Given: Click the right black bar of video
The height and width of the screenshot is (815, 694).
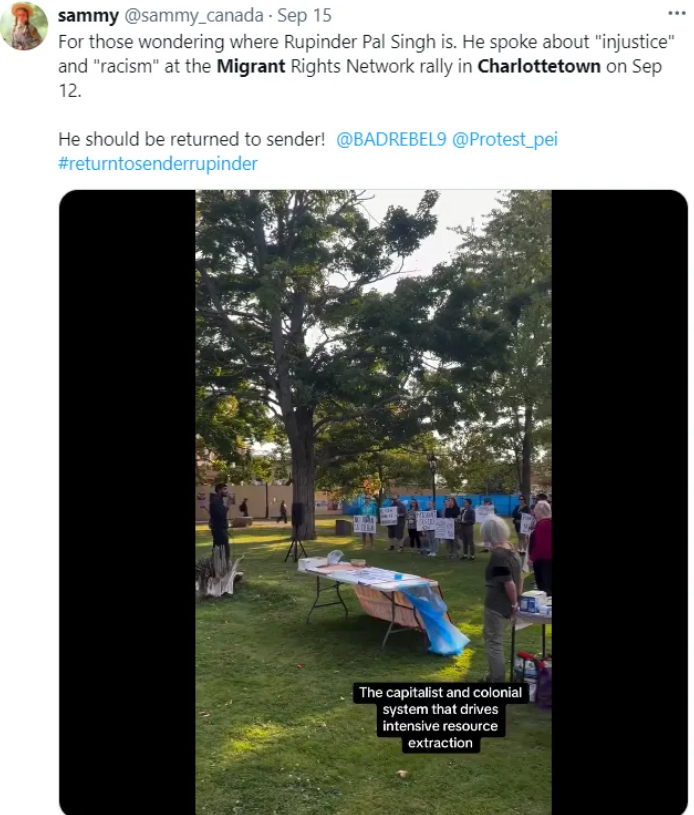Looking at the screenshot, I should pos(620,502).
